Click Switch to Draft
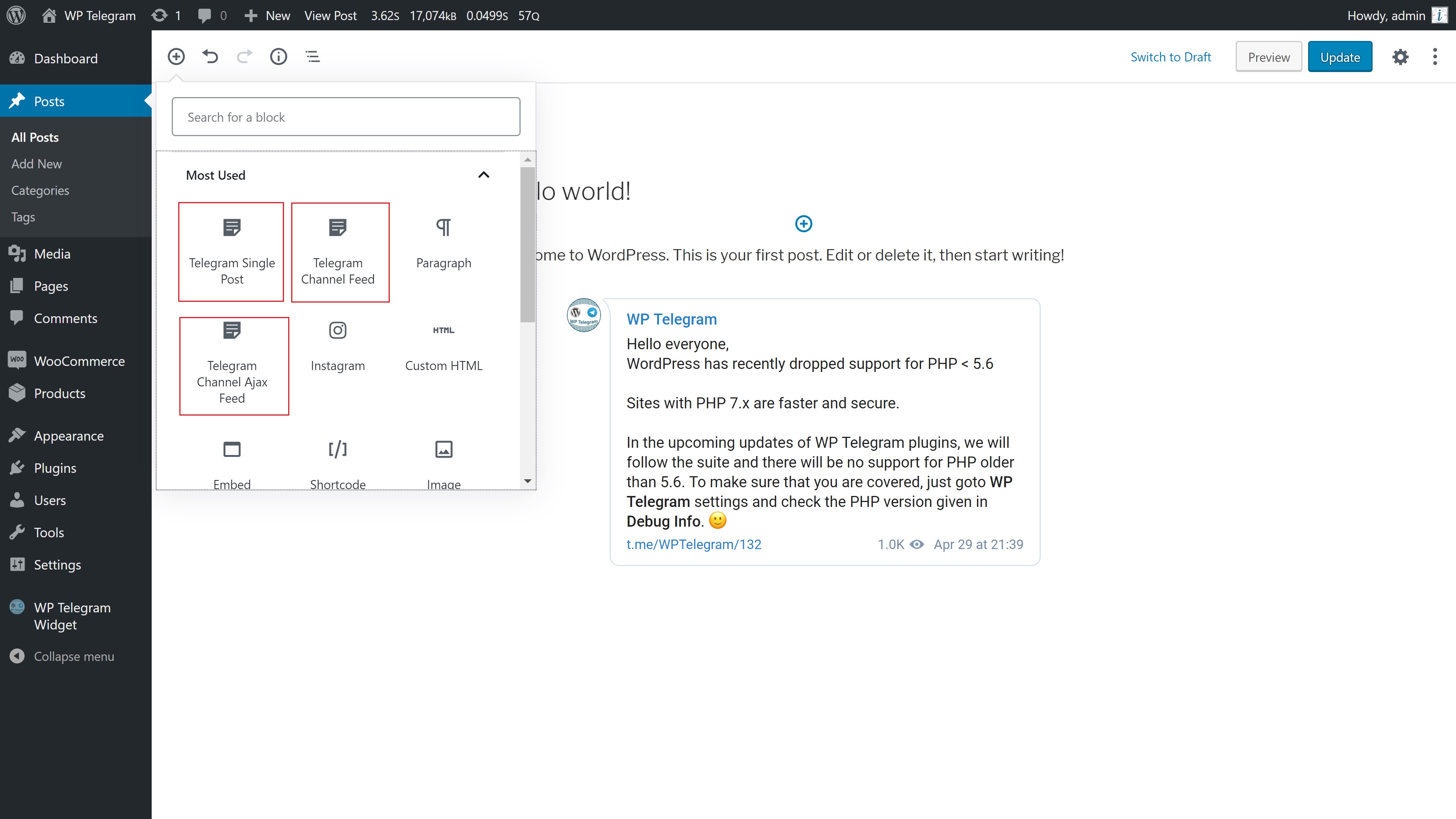This screenshot has width=1456, height=819. click(1170, 56)
